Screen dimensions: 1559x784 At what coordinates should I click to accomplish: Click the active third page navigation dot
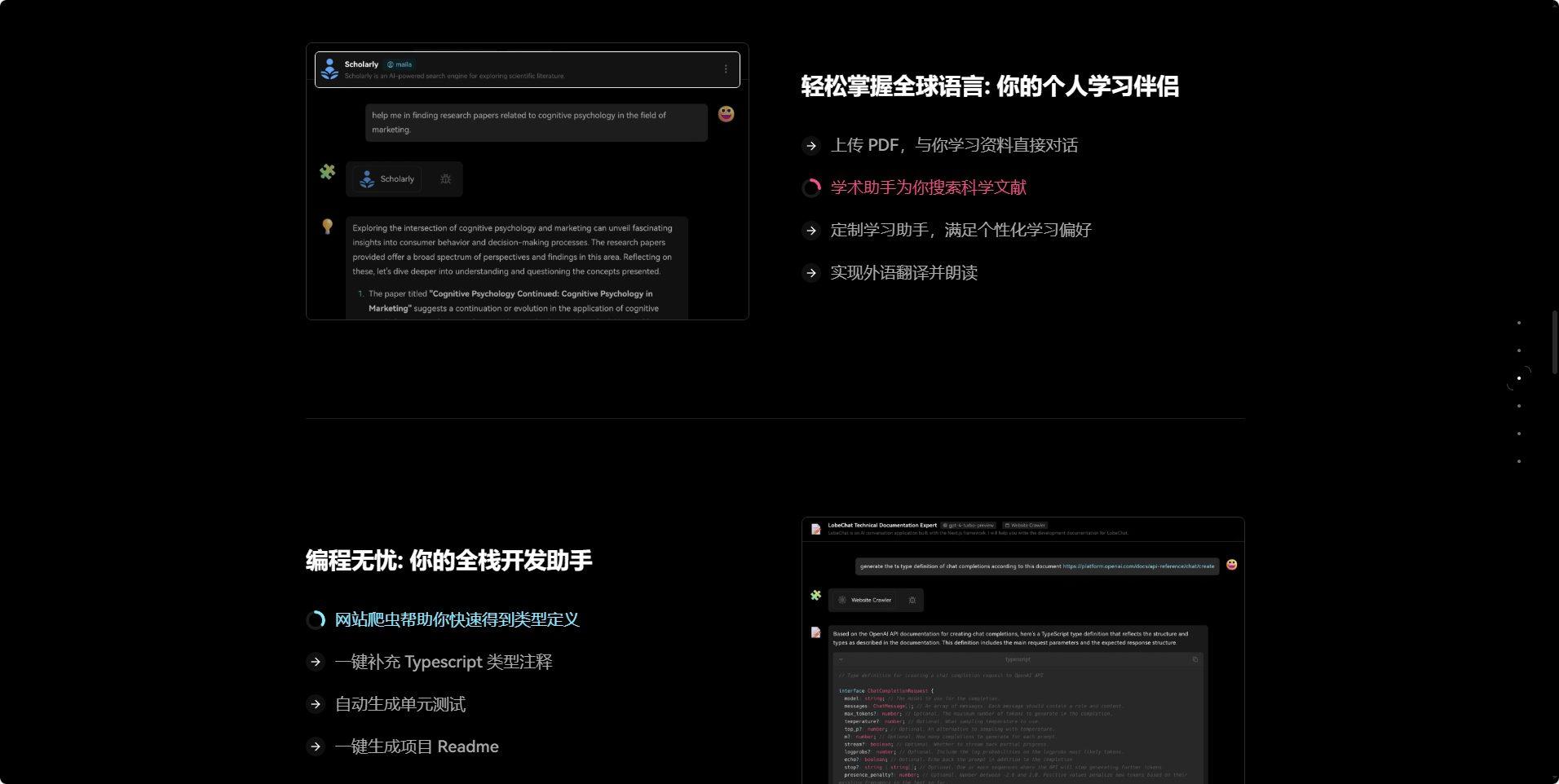pyautogui.click(x=1518, y=378)
